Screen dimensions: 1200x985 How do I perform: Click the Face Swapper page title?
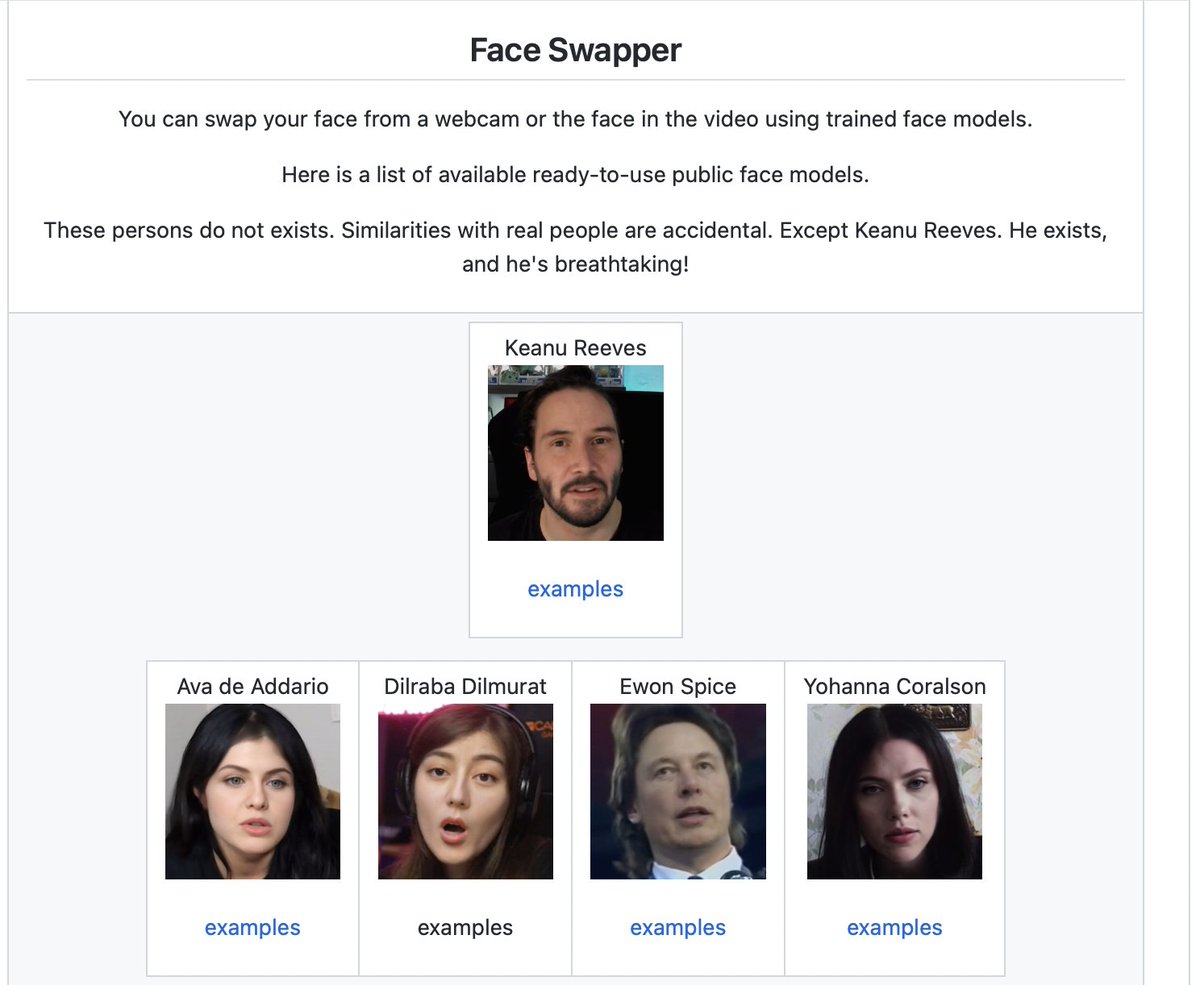(575, 49)
